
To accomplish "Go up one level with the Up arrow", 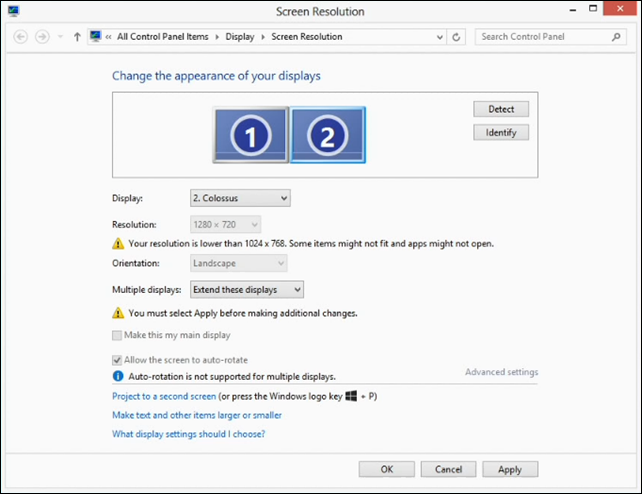I will 77,37.
